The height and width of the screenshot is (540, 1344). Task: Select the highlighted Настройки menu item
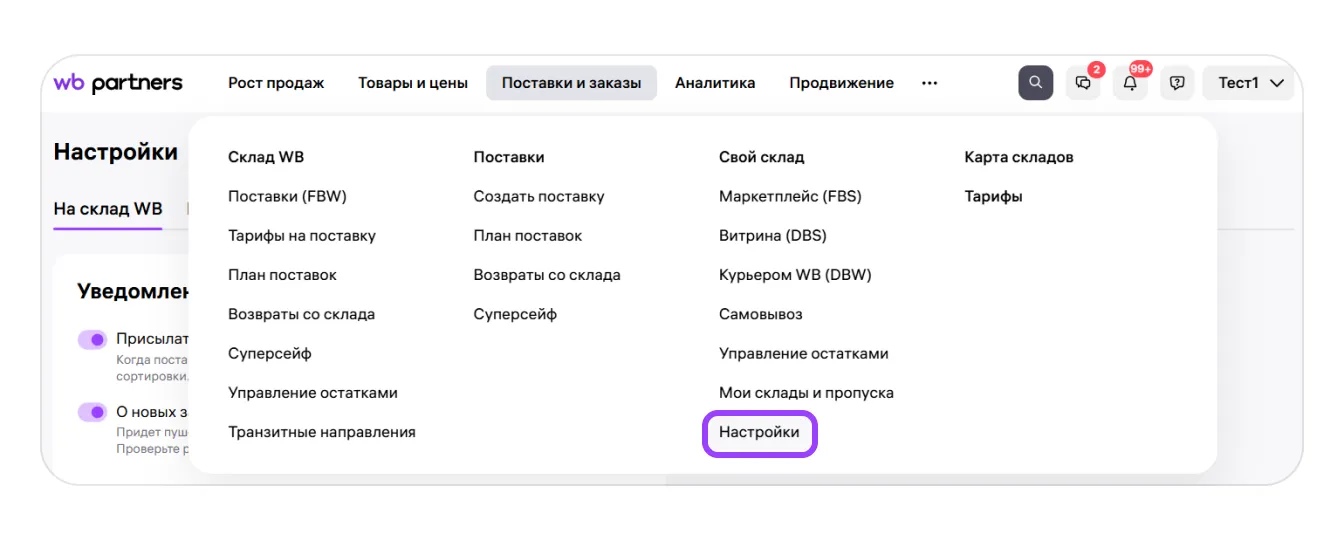point(759,433)
